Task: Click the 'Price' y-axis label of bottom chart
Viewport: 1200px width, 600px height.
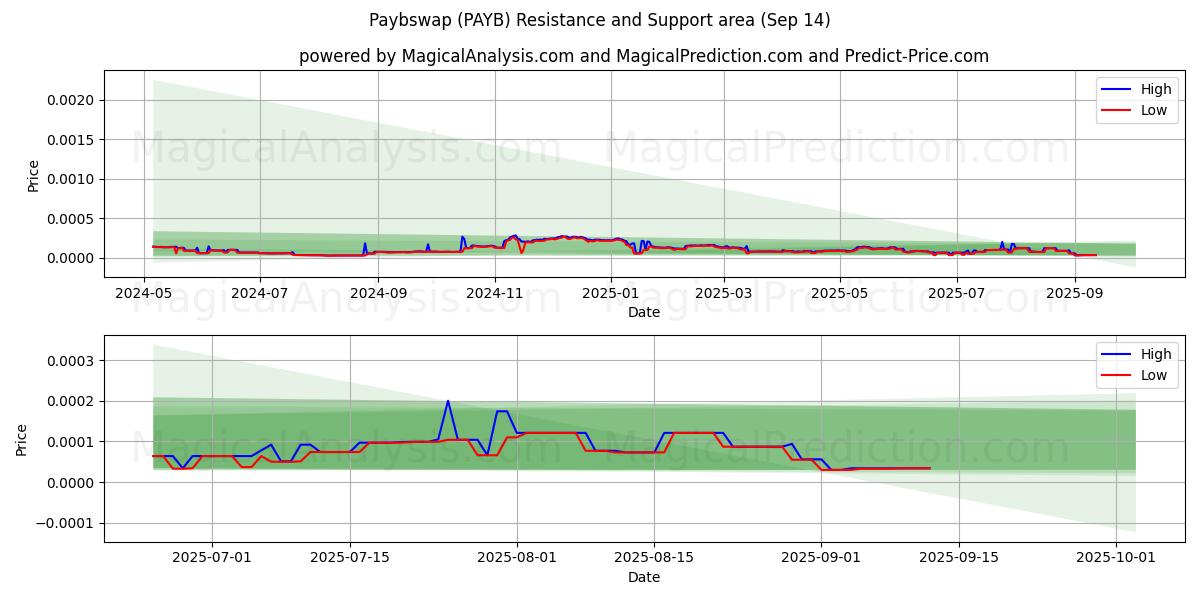Action: pos(22,440)
